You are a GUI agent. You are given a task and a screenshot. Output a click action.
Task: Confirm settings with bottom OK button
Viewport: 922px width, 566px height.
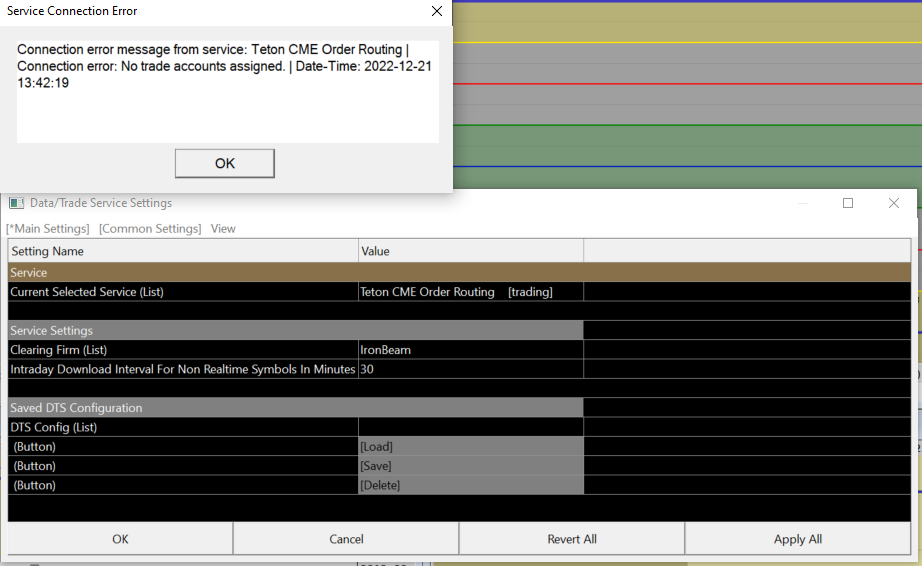pos(120,539)
